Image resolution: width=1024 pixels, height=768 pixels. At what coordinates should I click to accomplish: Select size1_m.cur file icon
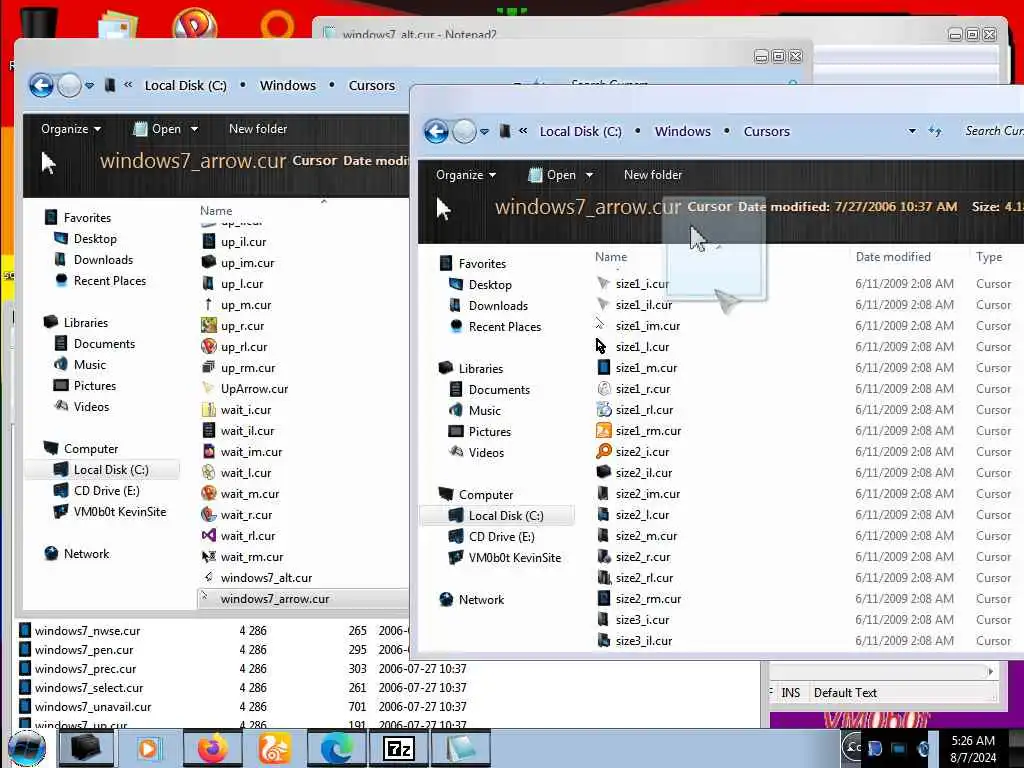(x=604, y=368)
